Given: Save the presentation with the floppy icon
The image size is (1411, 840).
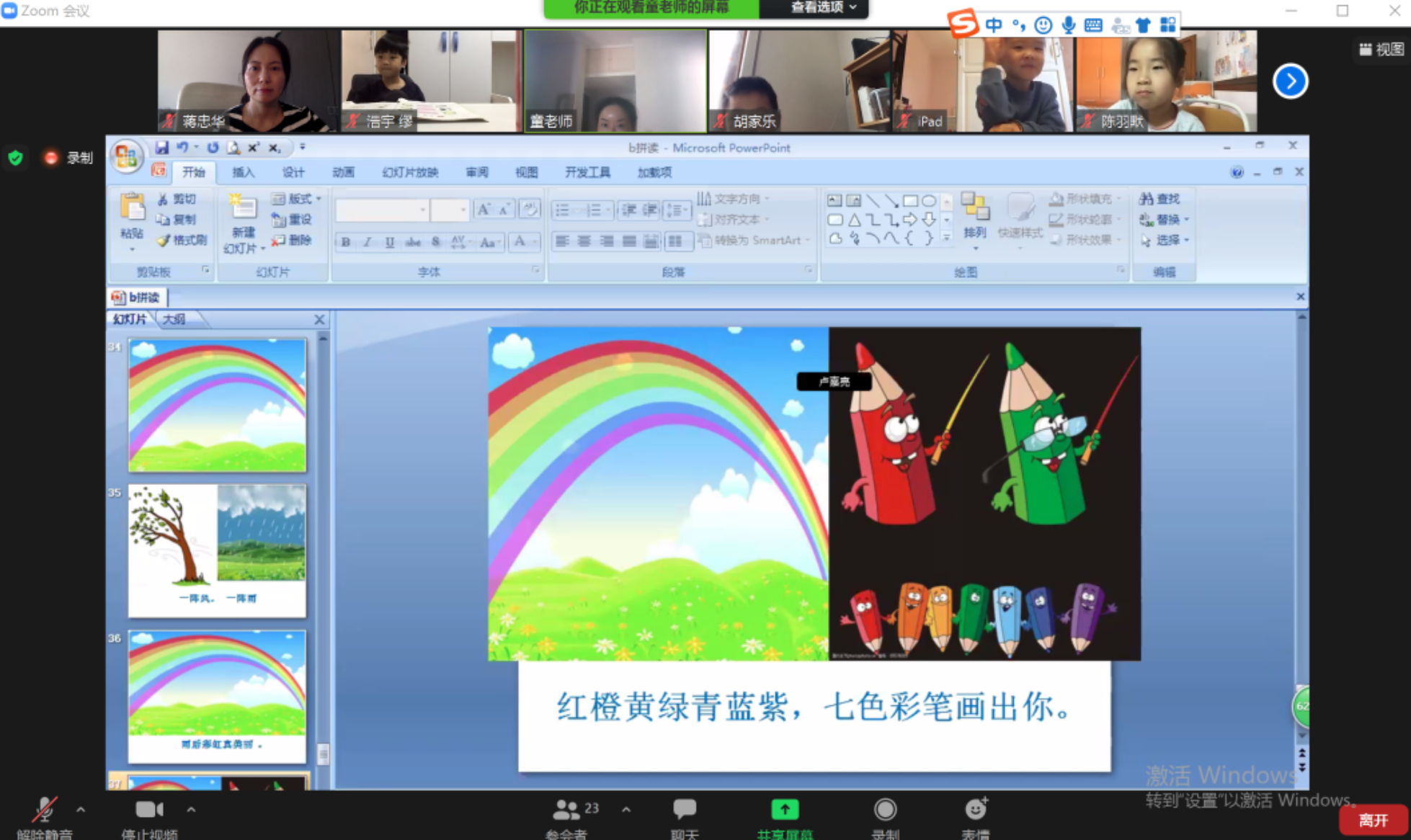Looking at the screenshot, I should pos(162,147).
